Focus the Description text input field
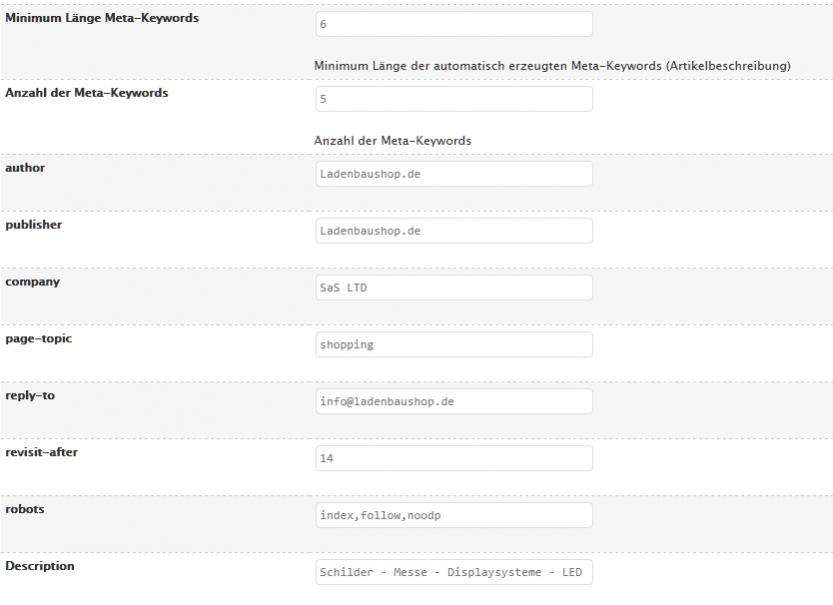 (x=453, y=573)
